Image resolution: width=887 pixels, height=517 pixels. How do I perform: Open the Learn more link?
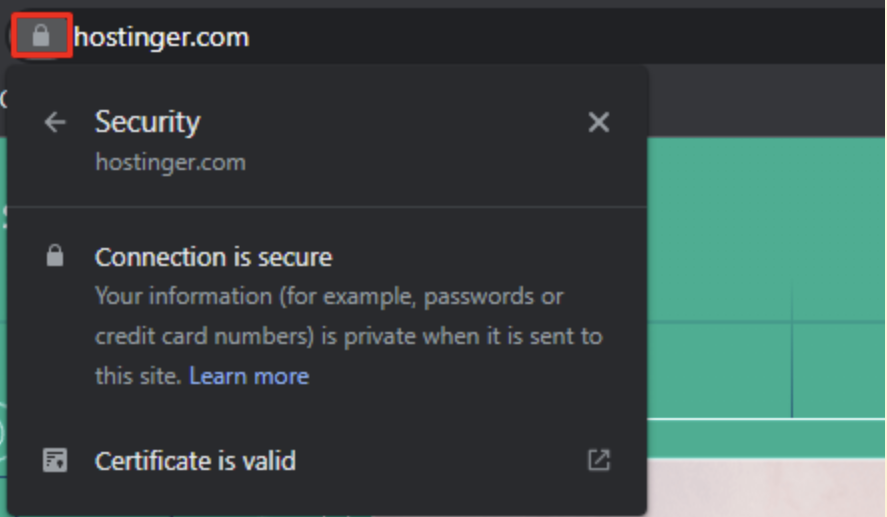[x=249, y=376]
